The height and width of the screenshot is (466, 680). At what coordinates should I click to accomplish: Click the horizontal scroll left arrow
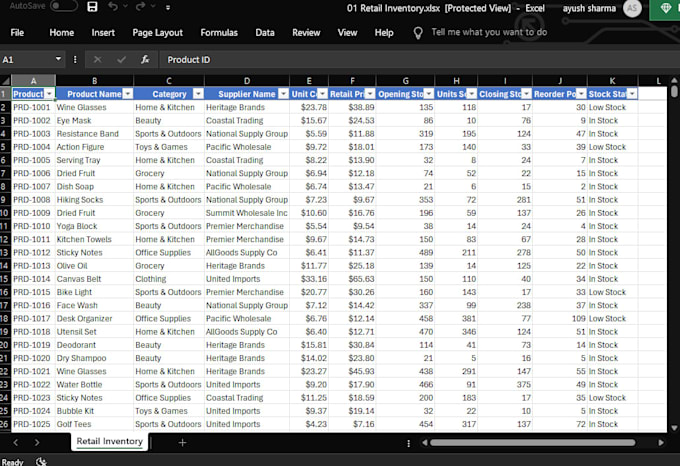click(425, 443)
